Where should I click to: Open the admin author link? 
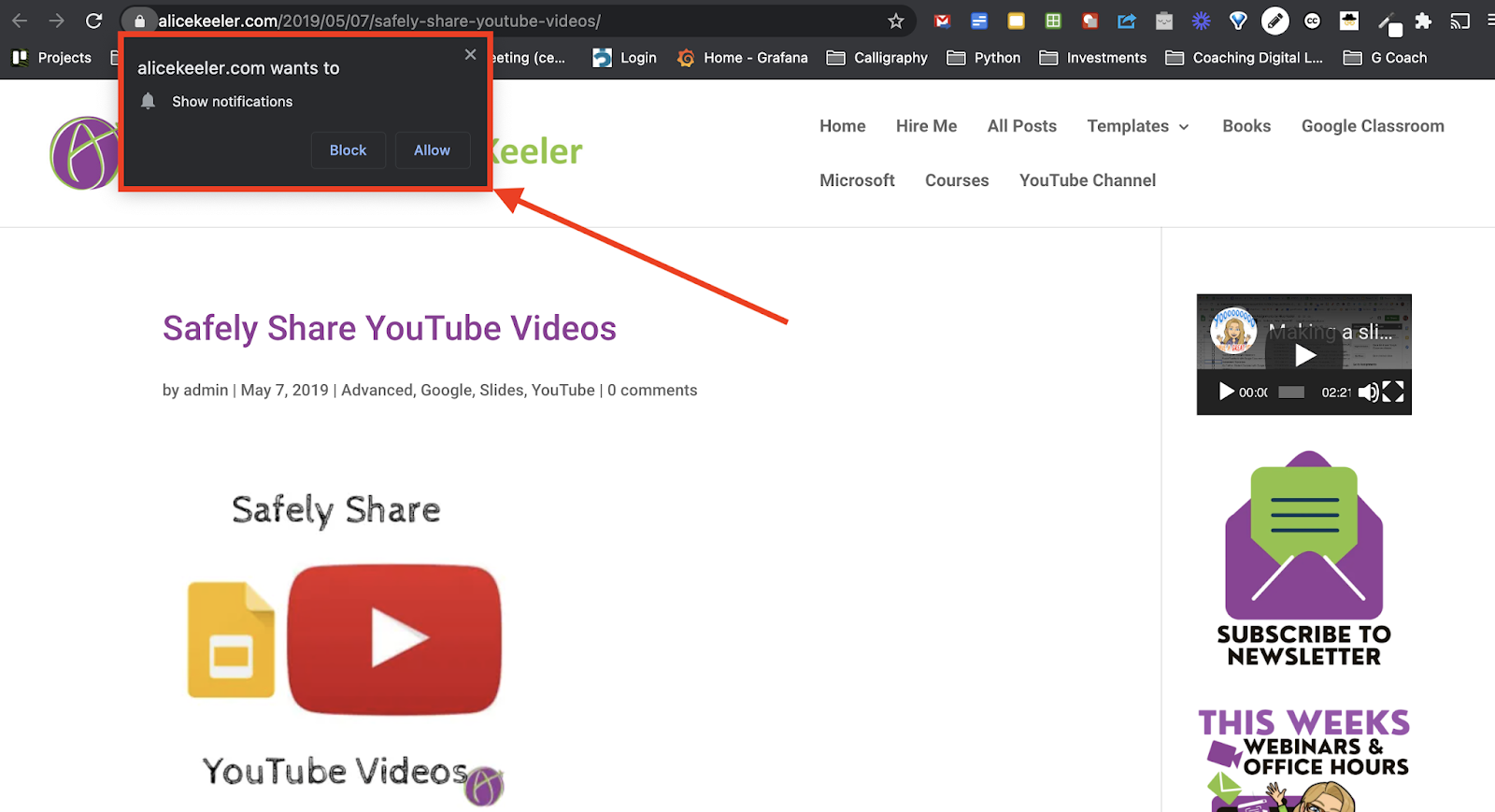click(206, 391)
